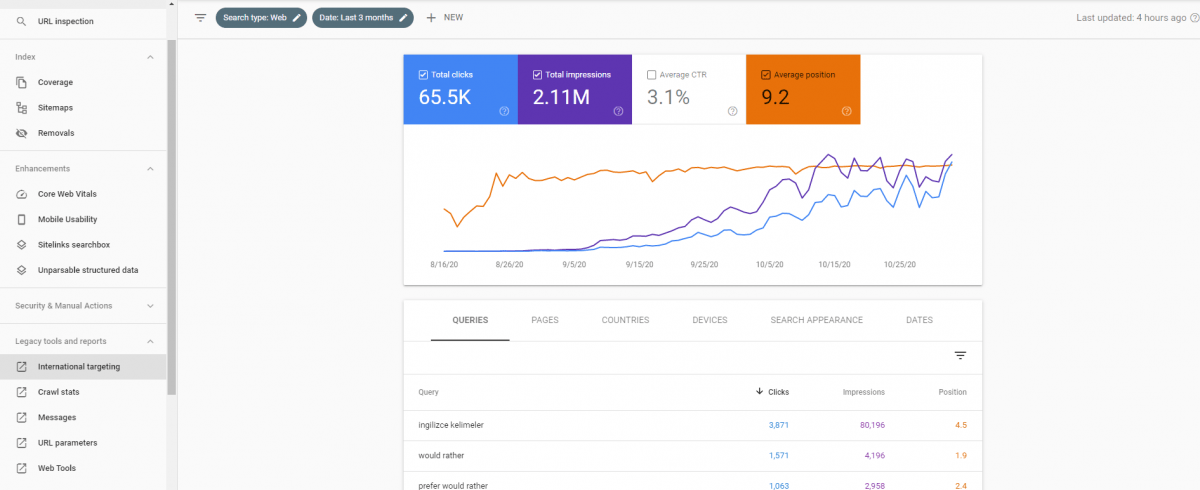Uncheck the Total clicks checkbox

pos(424,75)
